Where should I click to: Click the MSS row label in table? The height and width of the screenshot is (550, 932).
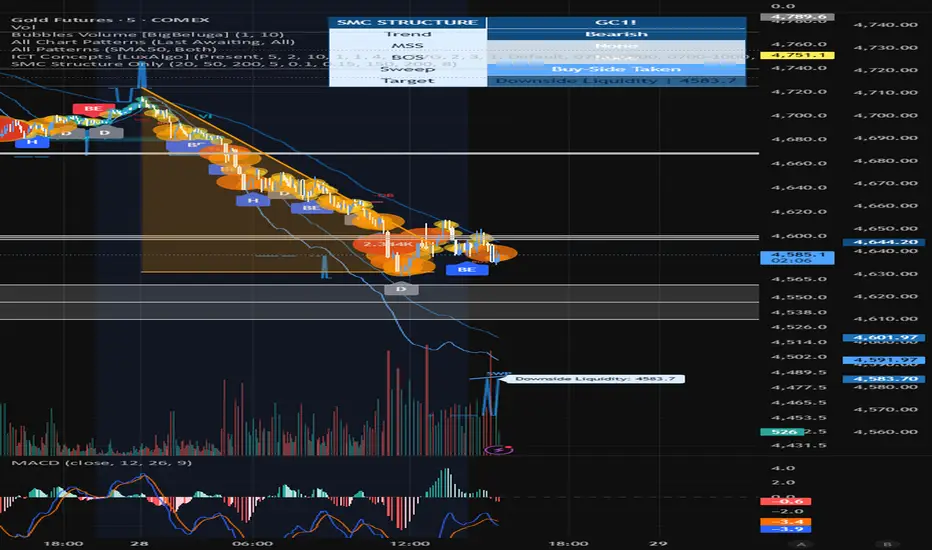click(408, 46)
